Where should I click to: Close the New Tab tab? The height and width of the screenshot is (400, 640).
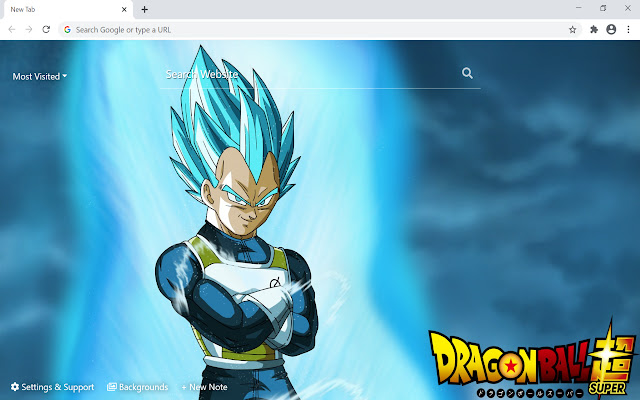tap(124, 9)
